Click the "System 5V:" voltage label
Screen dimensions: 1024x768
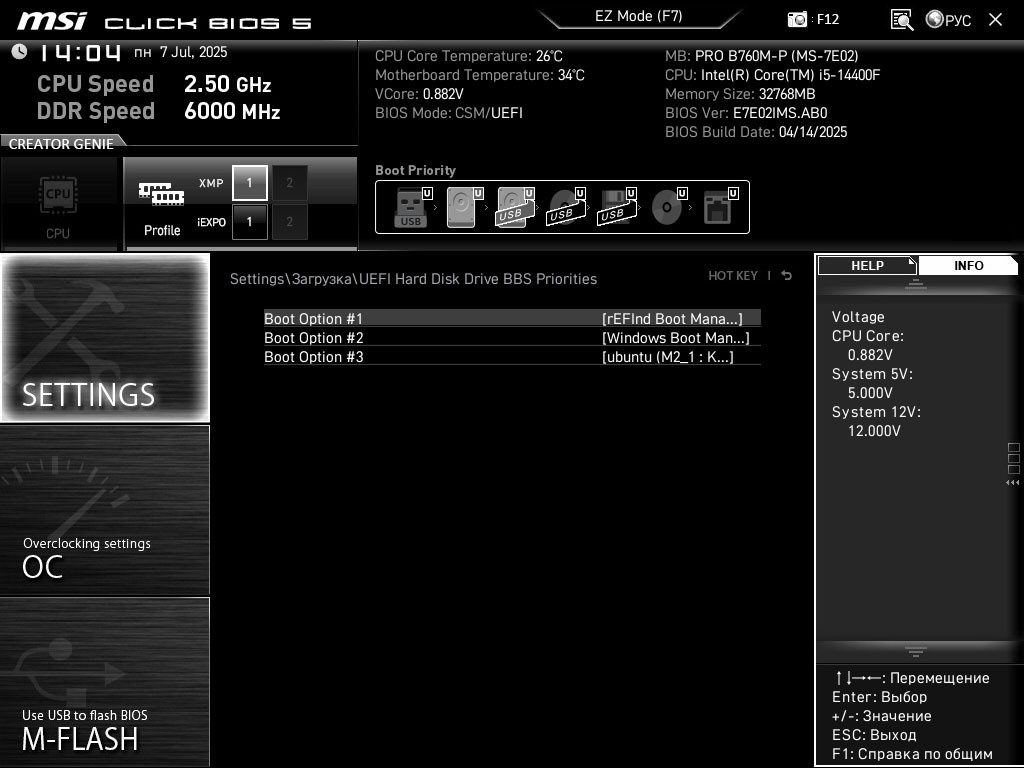tap(872, 374)
